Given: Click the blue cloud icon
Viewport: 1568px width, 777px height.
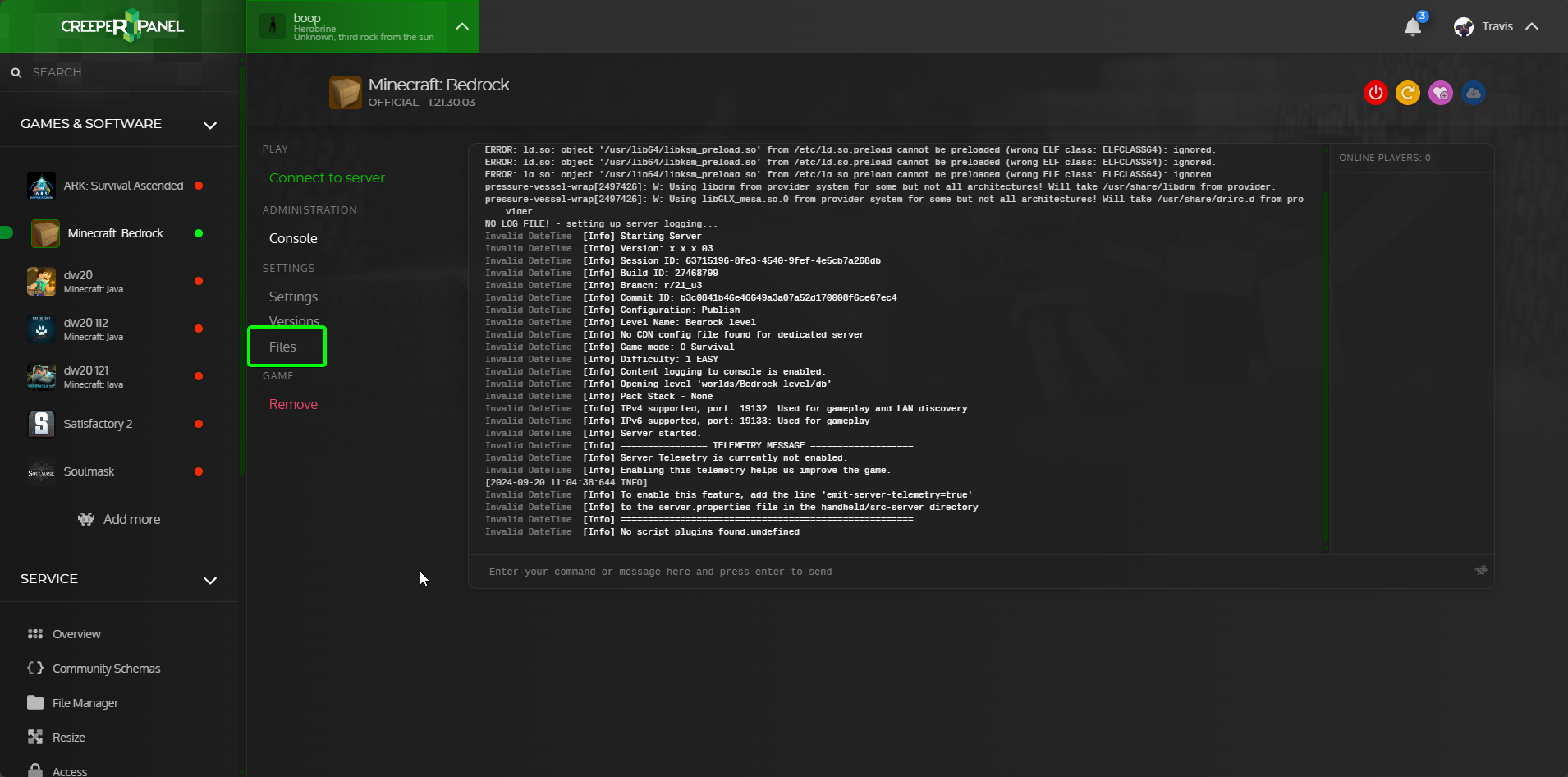Looking at the screenshot, I should pyautogui.click(x=1474, y=93).
